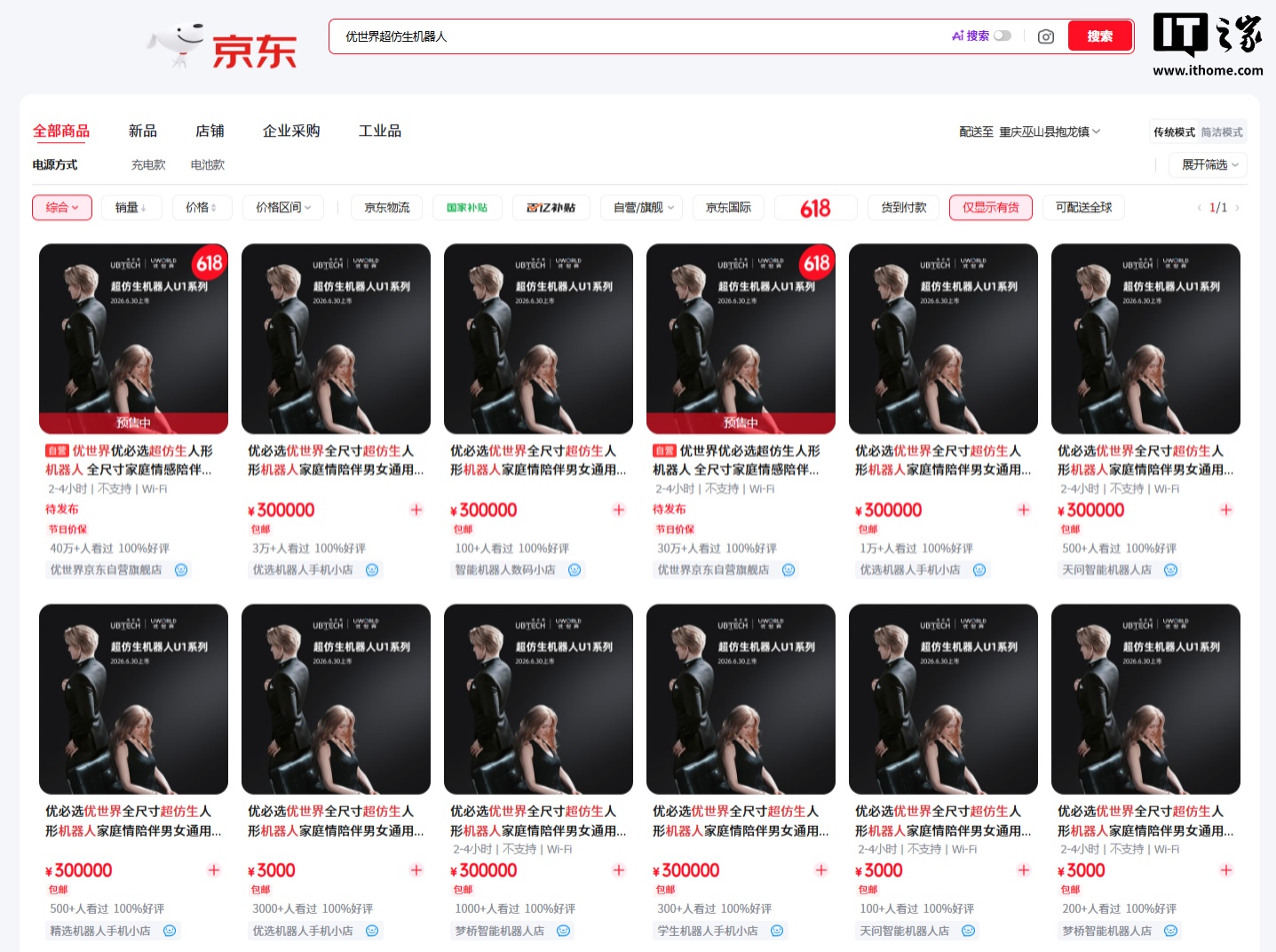Screen dimensions: 1276x952
Task: Toggle the AI搜索 switch
Action: (x=1003, y=36)
